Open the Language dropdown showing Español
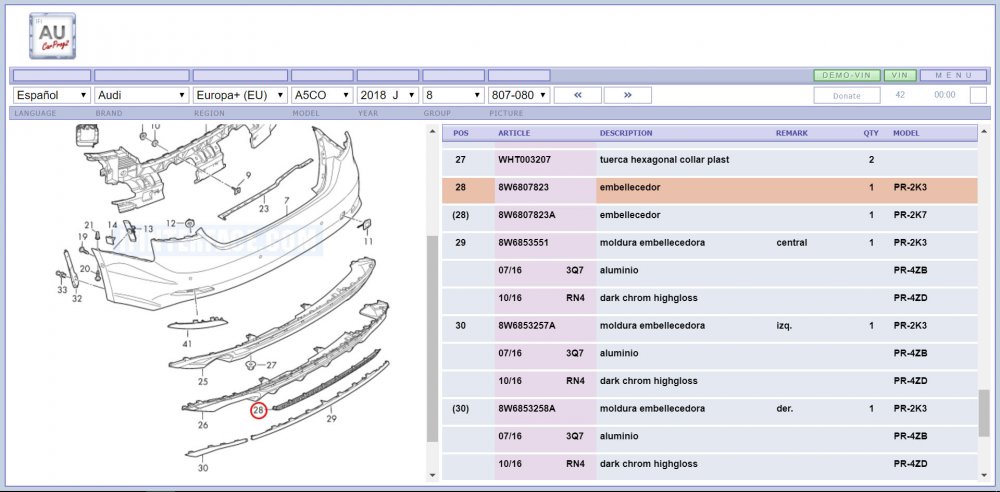Image resolution: width=1000 pixels, height=492 pixels. pos(52,95)
